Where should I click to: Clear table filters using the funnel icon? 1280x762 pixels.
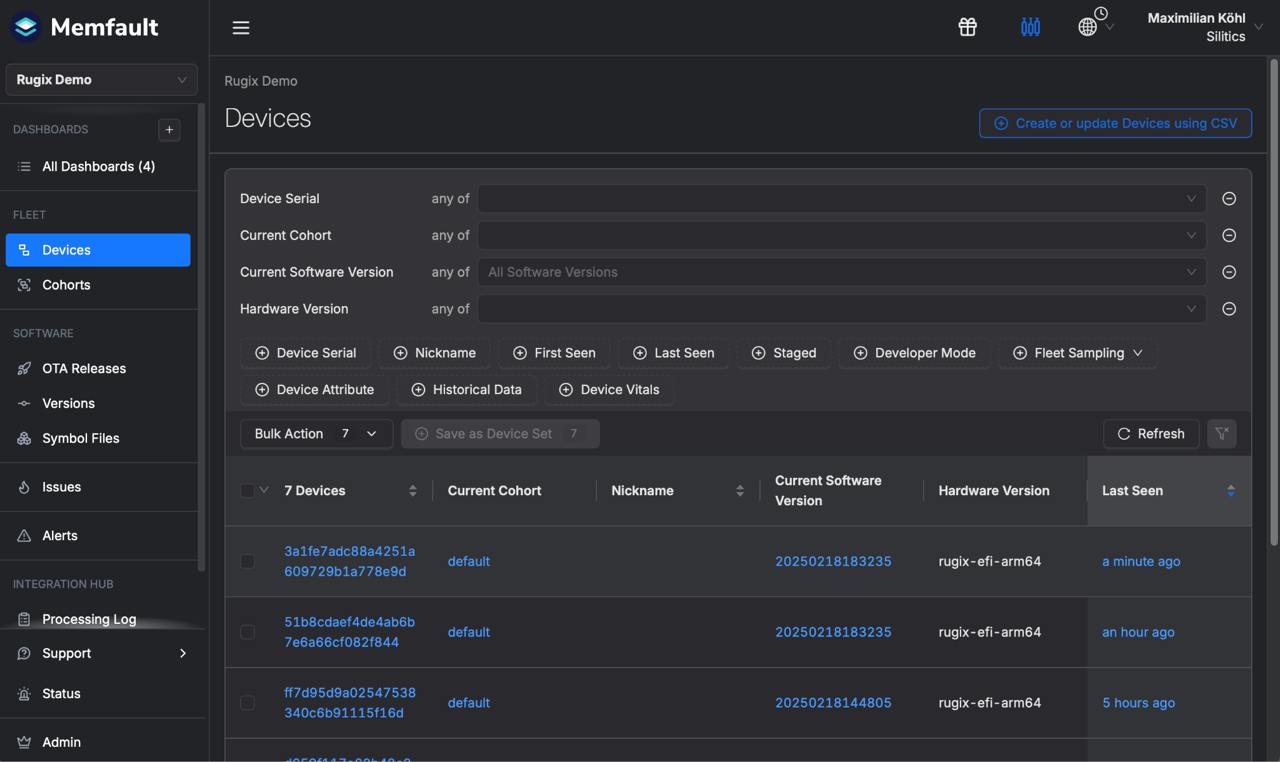1222,433
